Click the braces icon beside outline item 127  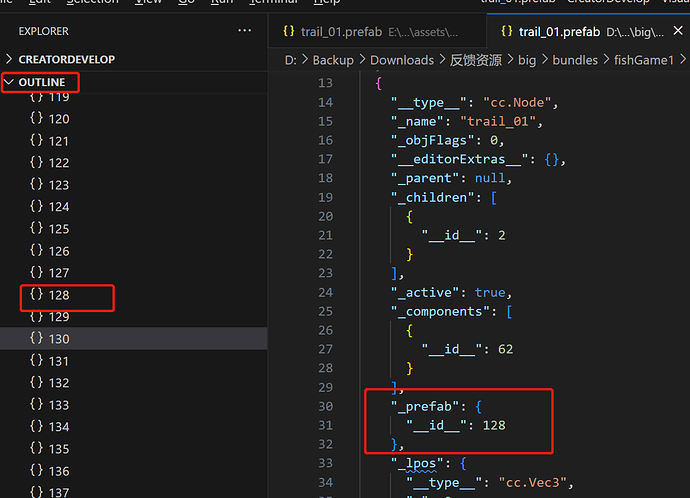click(x=37, y=273)
